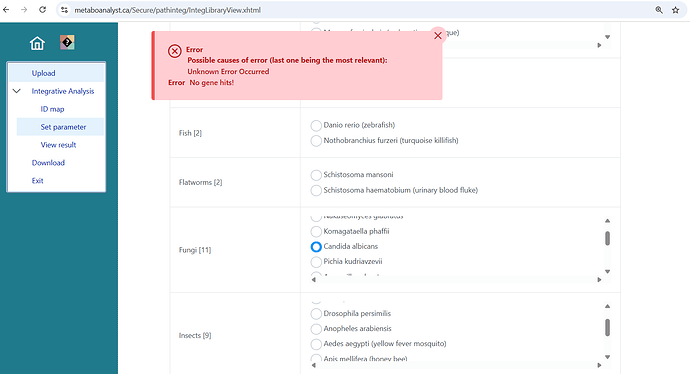
Task: View site information icon in address bar
Action: (64, 10)
